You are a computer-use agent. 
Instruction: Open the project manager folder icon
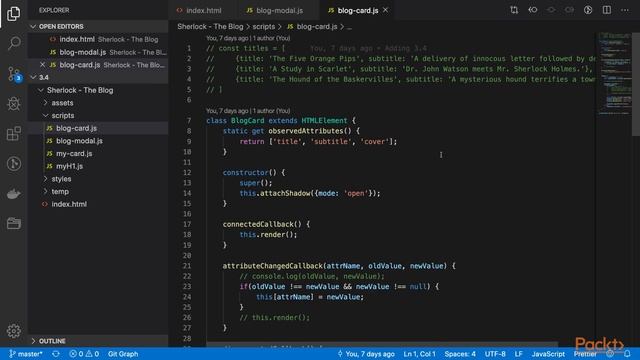[13, 223]
